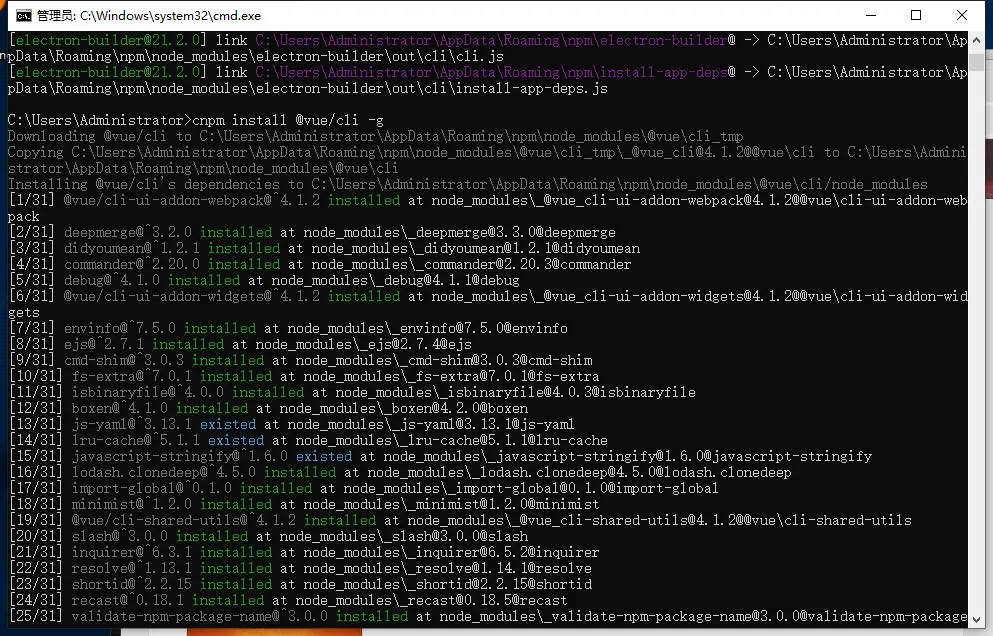Image resolution: width=993 pixels, height=636 pixels.
Task: Click the line starting 'Downloading @vue/cli'
Action: [x=376, y=136]
